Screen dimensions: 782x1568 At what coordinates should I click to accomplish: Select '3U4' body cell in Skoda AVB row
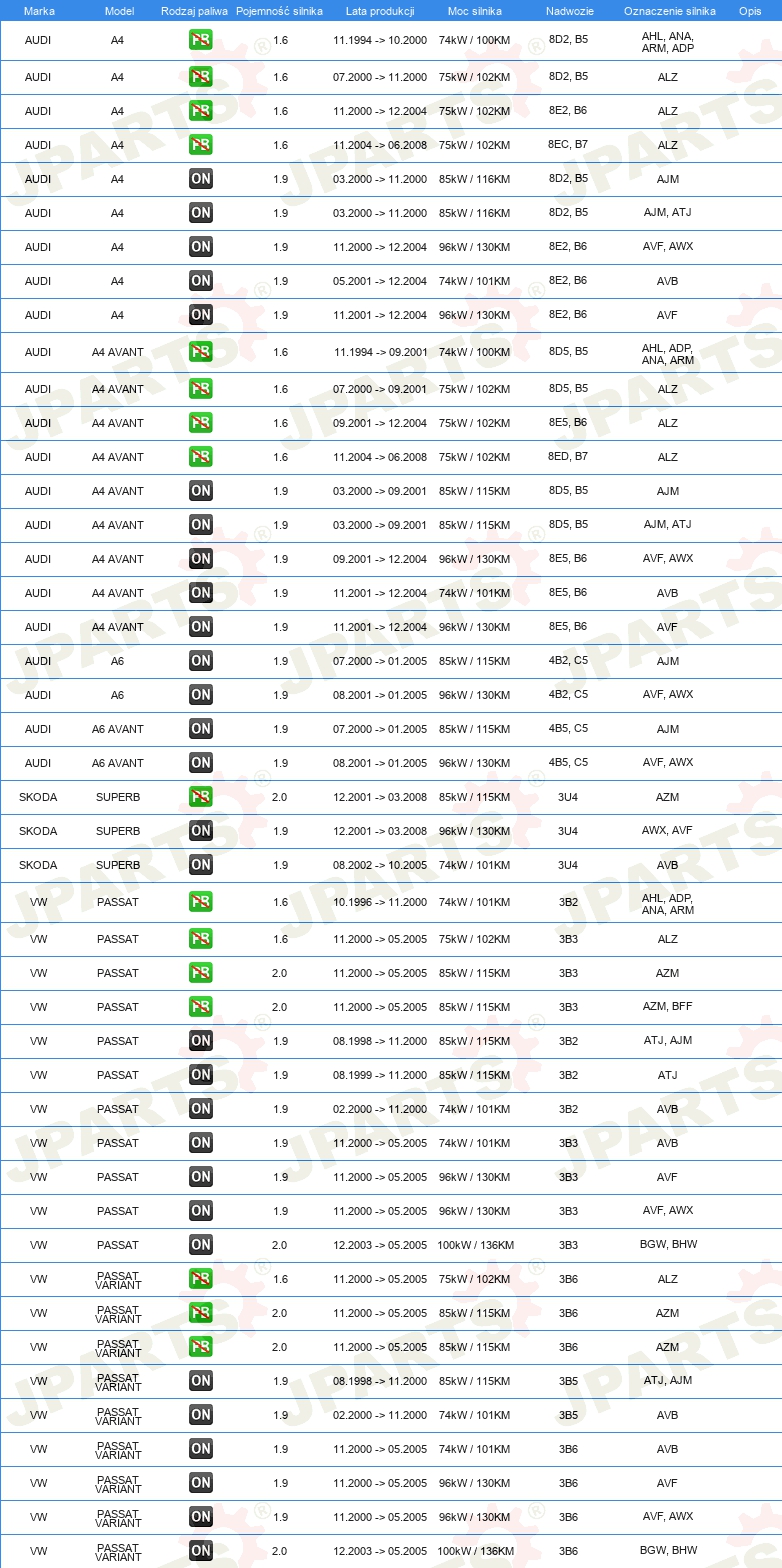568,865
